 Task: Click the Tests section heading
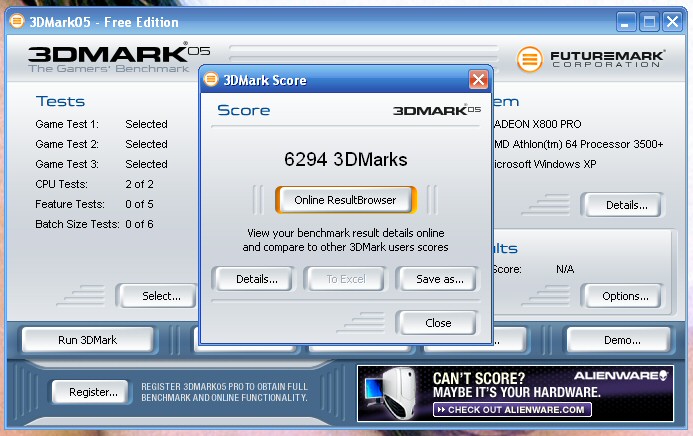click(x=61, y=101)
